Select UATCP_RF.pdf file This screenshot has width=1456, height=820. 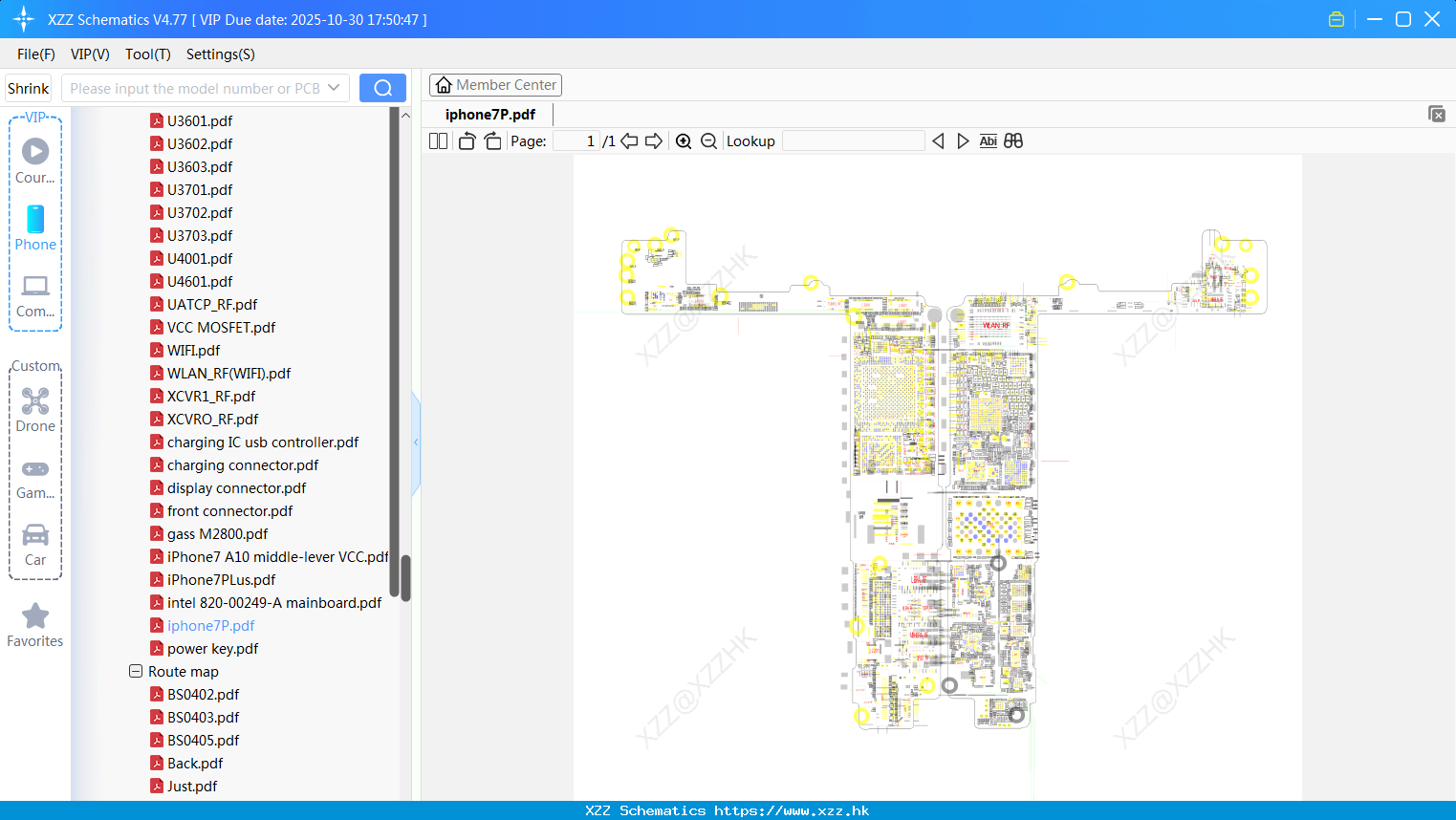(212, 304)
